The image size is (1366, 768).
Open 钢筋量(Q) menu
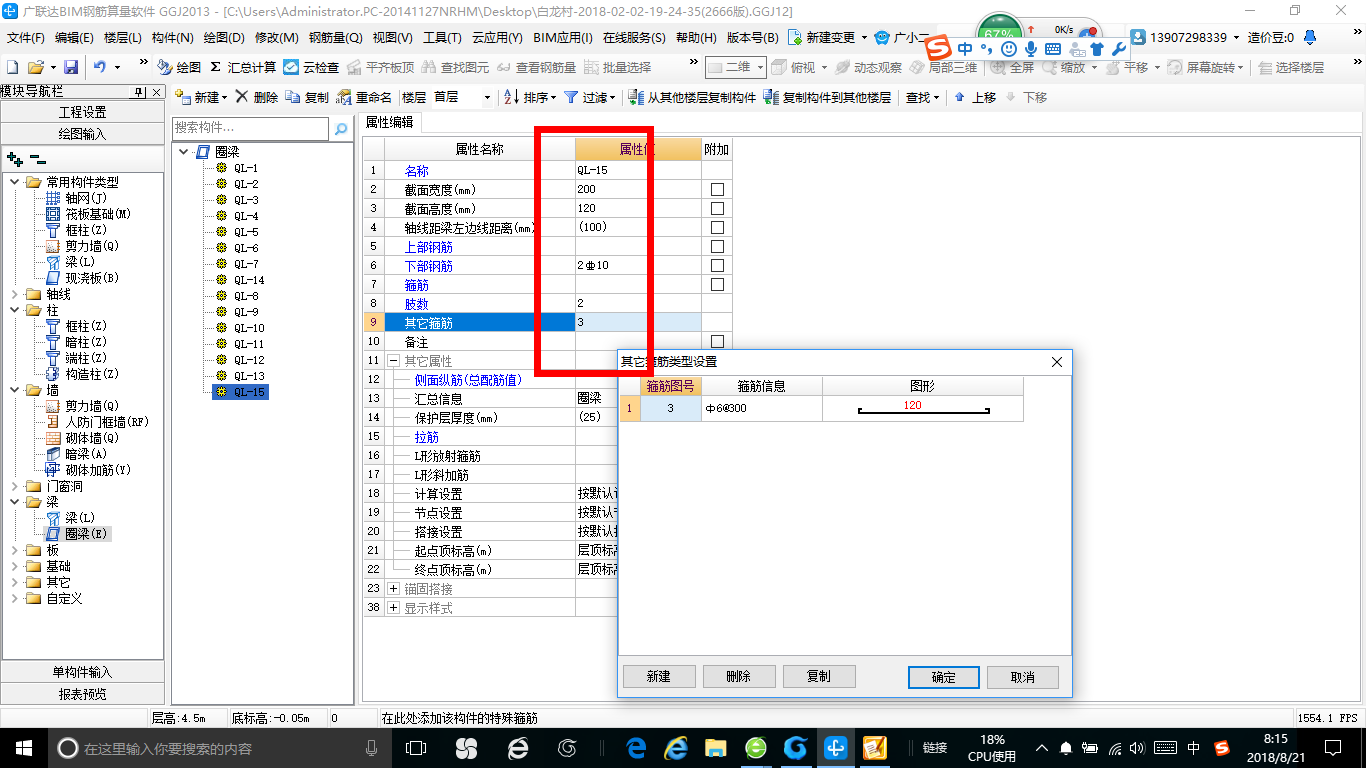(335, 37)
